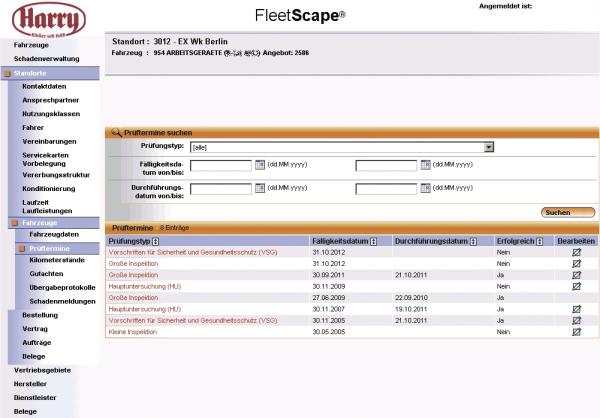
Task: Open calendar picker for Fälligkeitsdatum start date
Action: coord(260,165)
